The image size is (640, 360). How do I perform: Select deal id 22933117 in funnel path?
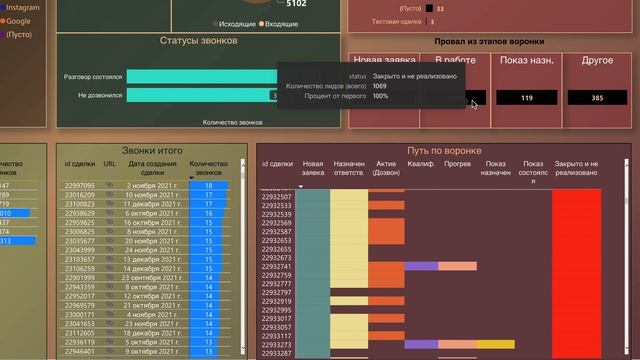(277, 336)
